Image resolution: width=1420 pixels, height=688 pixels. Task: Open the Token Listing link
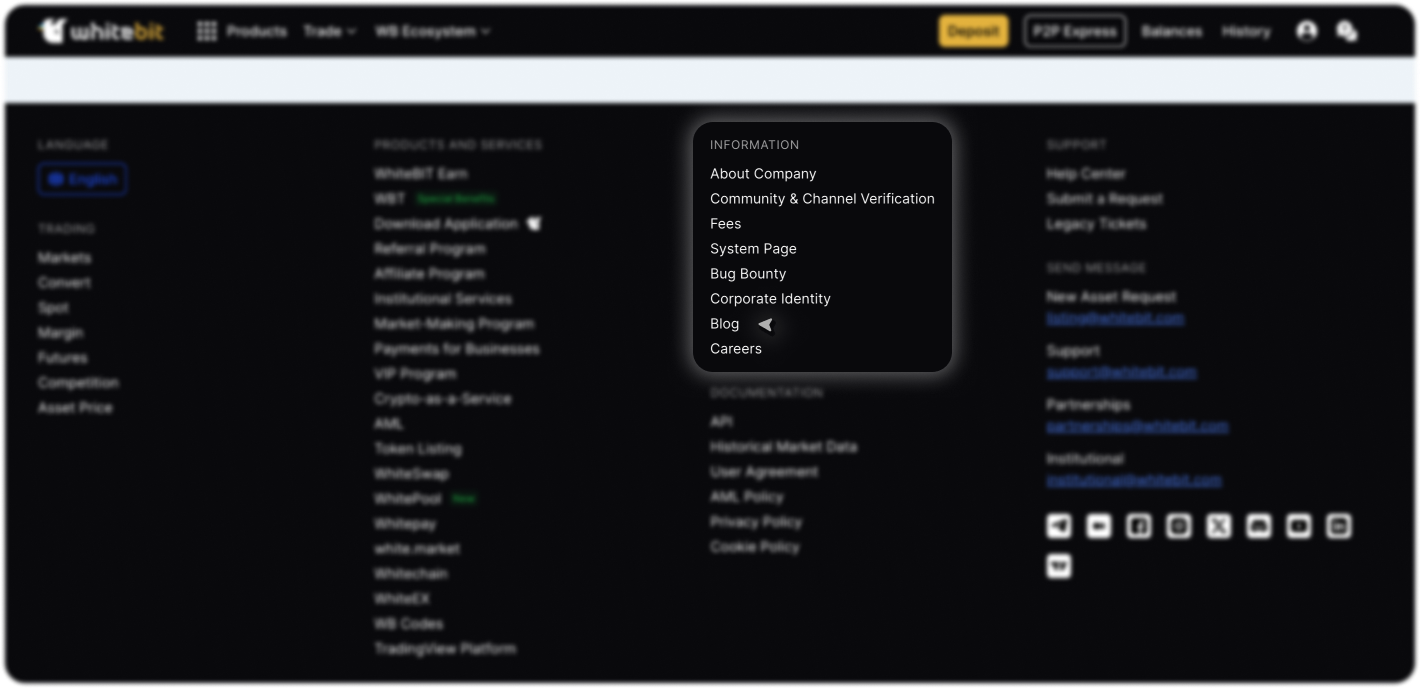point(418,449)
